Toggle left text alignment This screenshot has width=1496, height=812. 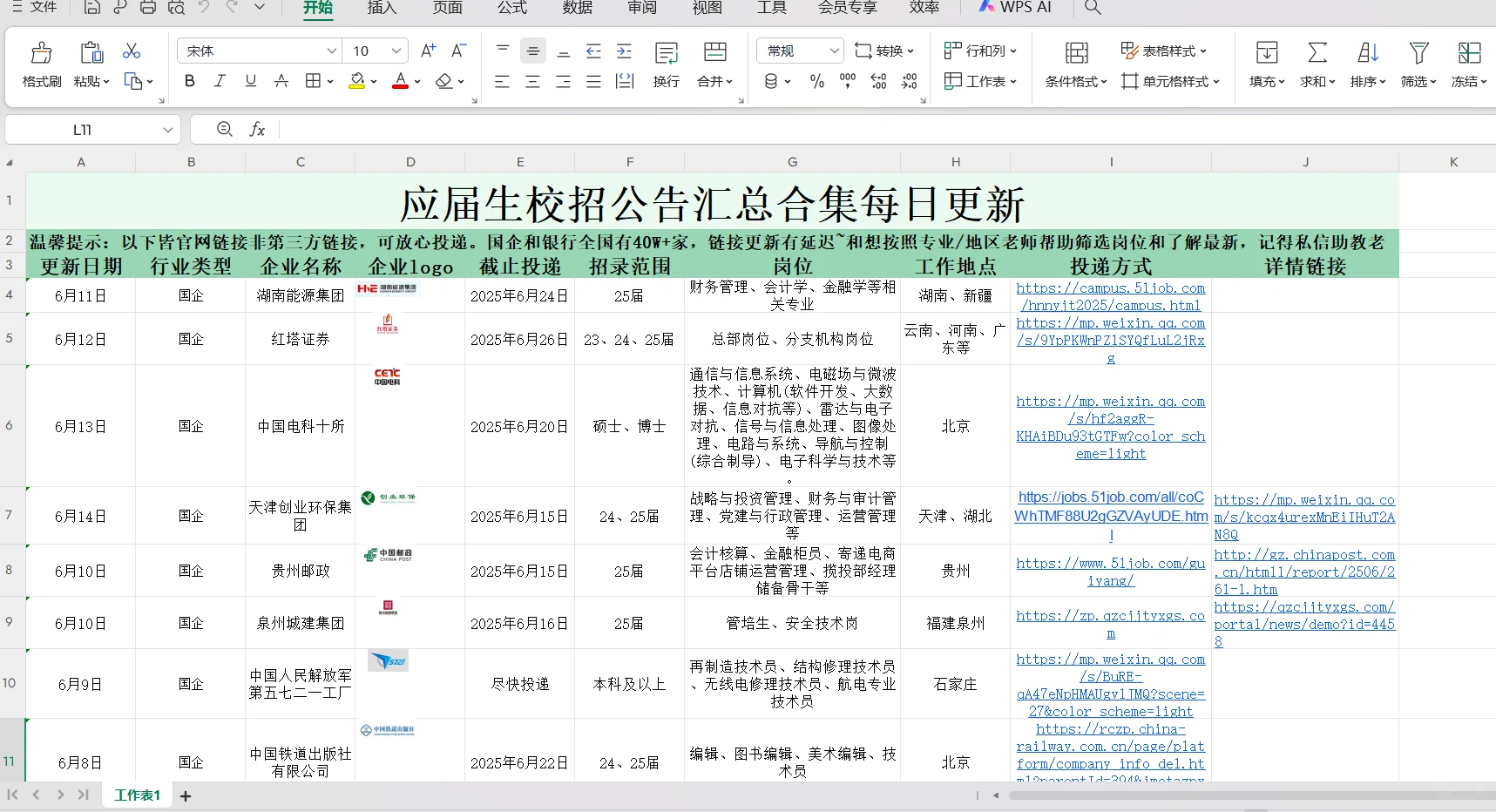503,81
